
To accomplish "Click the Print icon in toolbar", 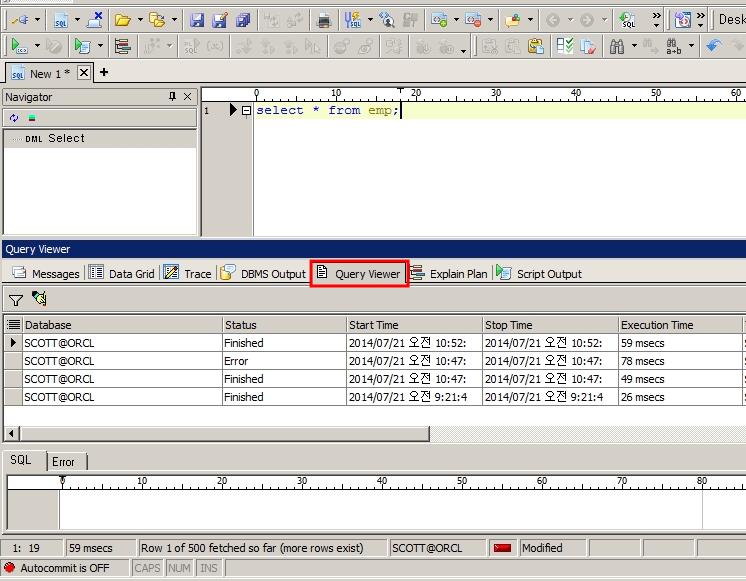I will click(324, 19).
